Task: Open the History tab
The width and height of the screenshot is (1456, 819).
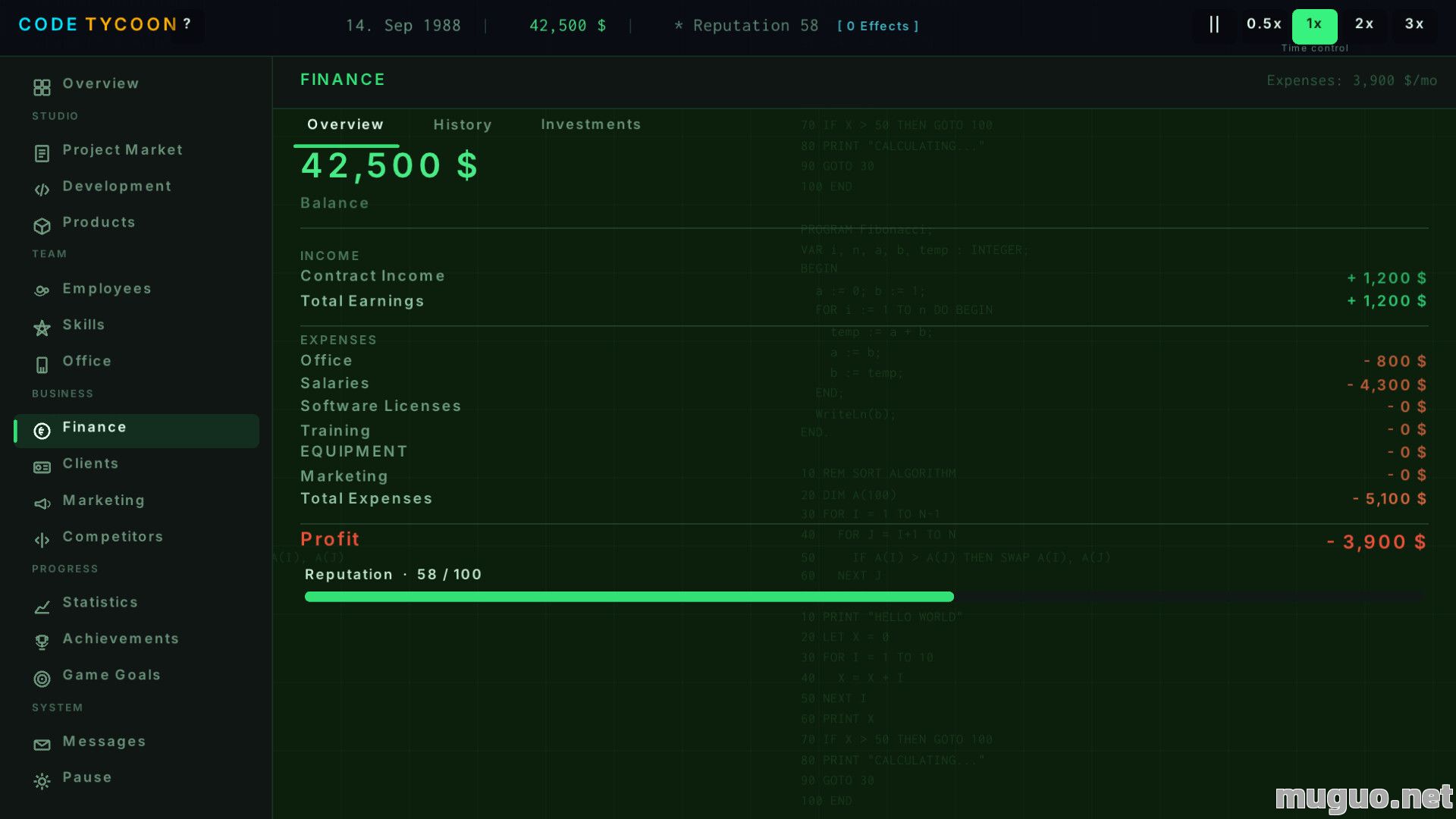Action: (463, 125)
